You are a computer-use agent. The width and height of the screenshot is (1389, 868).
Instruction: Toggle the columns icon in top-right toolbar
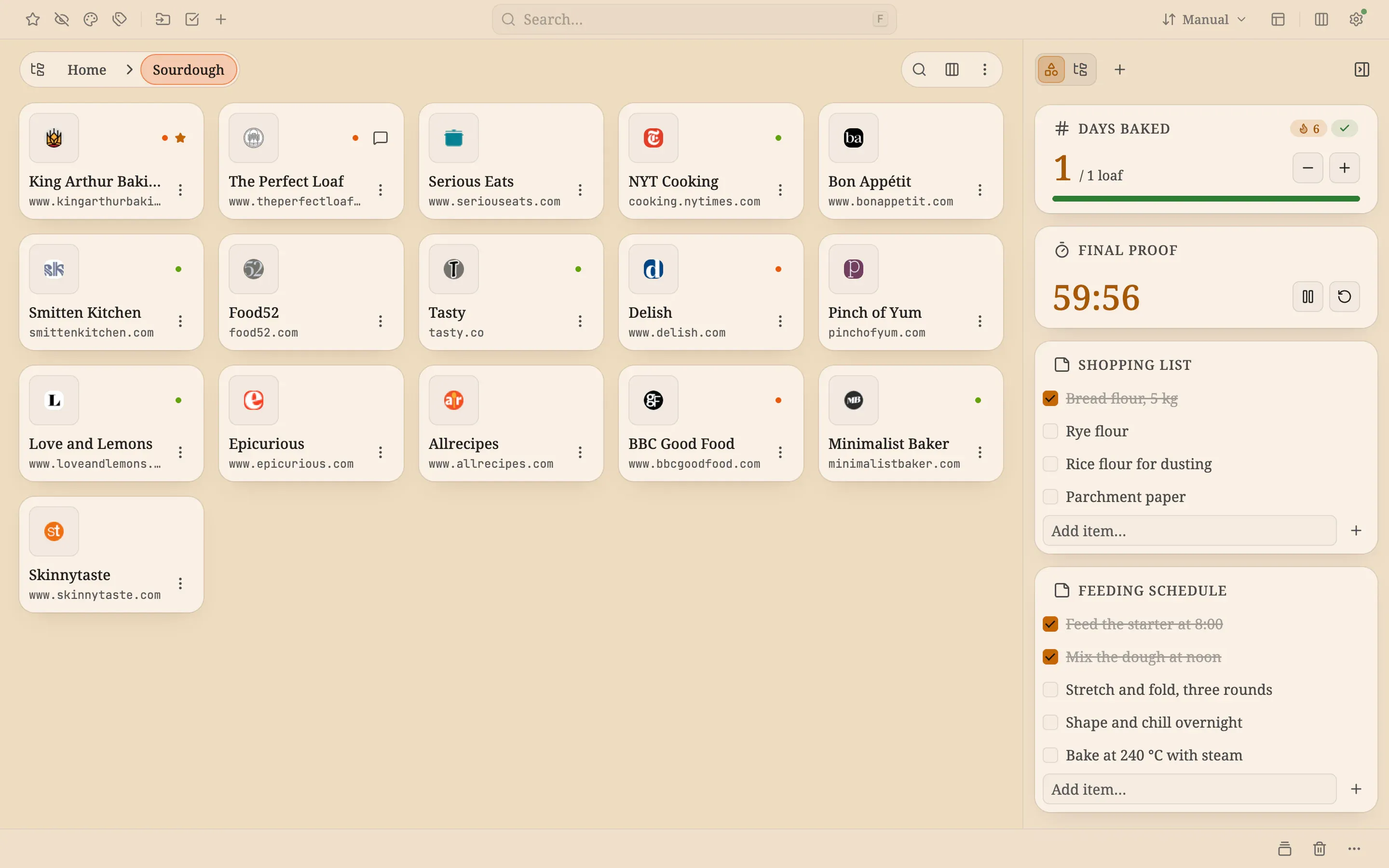[1321, 19]
